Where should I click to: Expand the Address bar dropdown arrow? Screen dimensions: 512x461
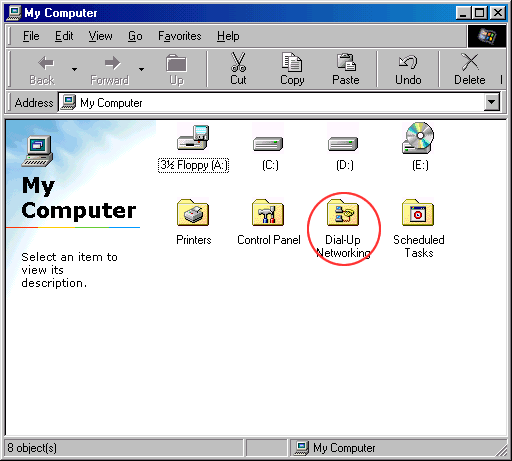(x=492, y=102)
